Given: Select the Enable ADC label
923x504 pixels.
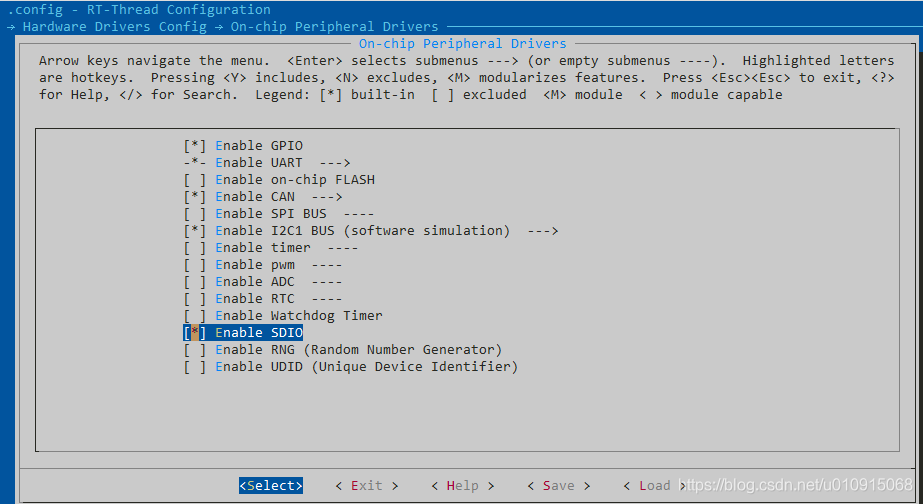Looking at the screenshot, I should tap(255, 282).
